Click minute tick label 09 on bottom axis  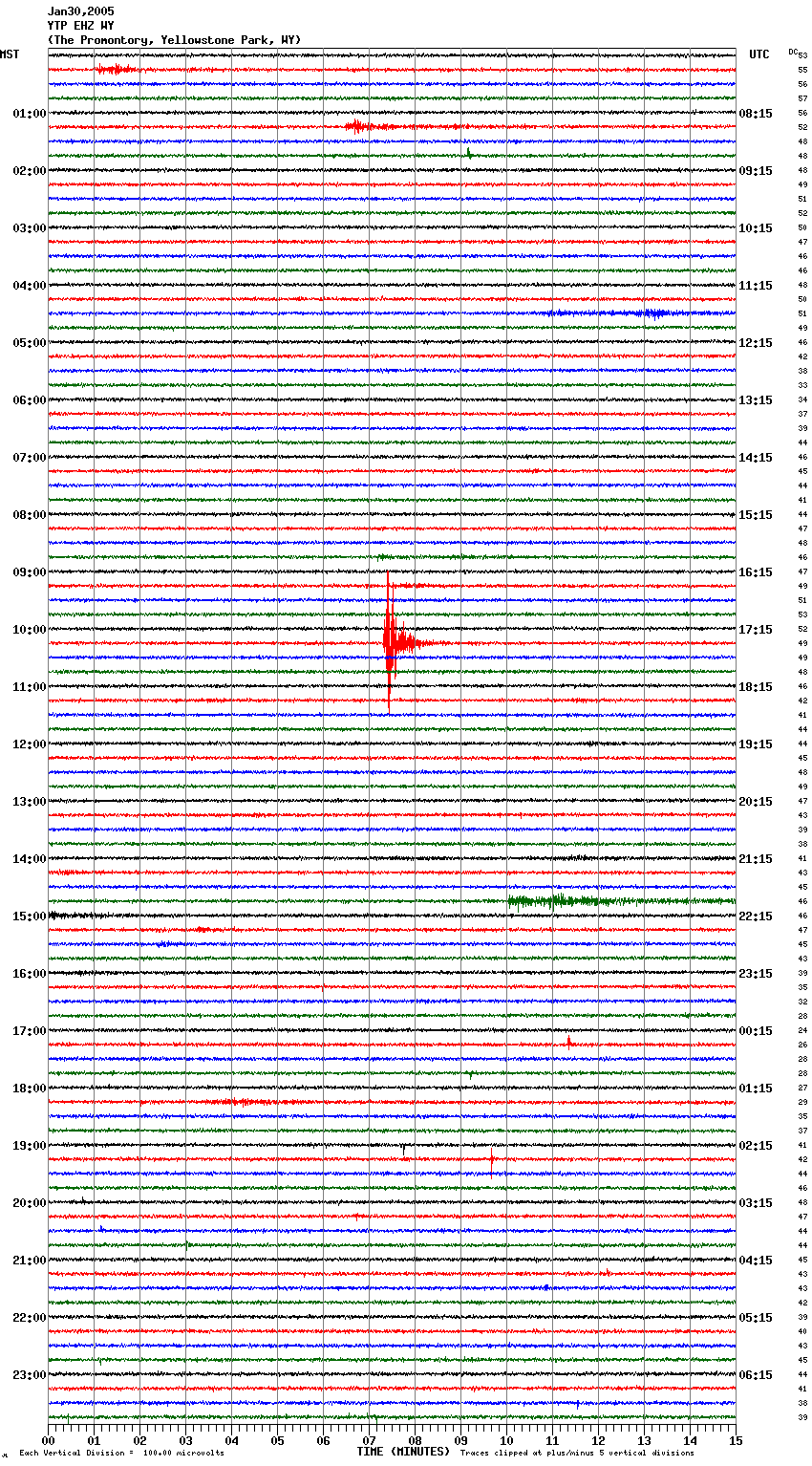pyautogui.click(x=460, y=1440)
